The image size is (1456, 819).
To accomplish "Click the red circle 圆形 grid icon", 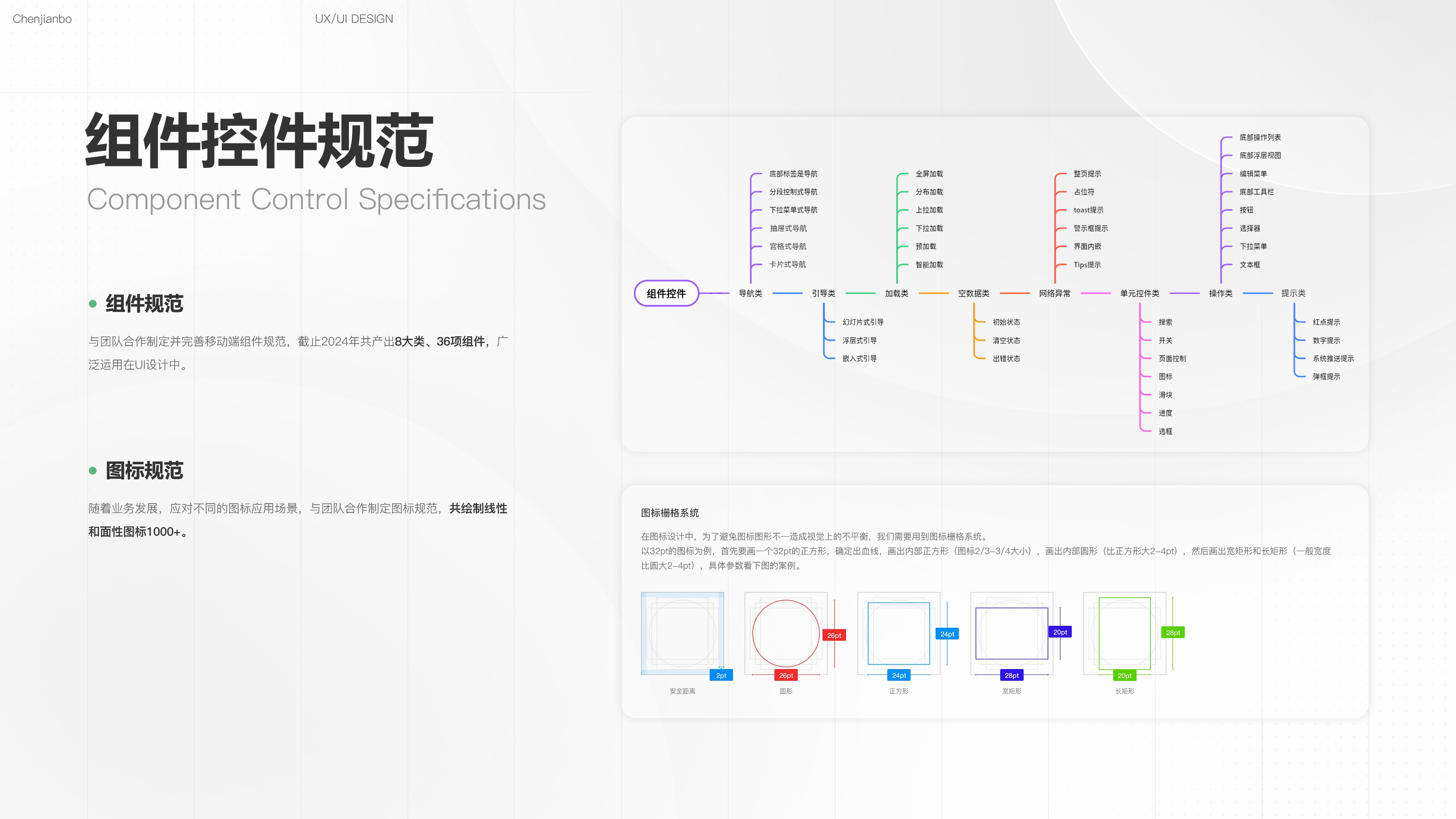I will (x=785, y=633).
